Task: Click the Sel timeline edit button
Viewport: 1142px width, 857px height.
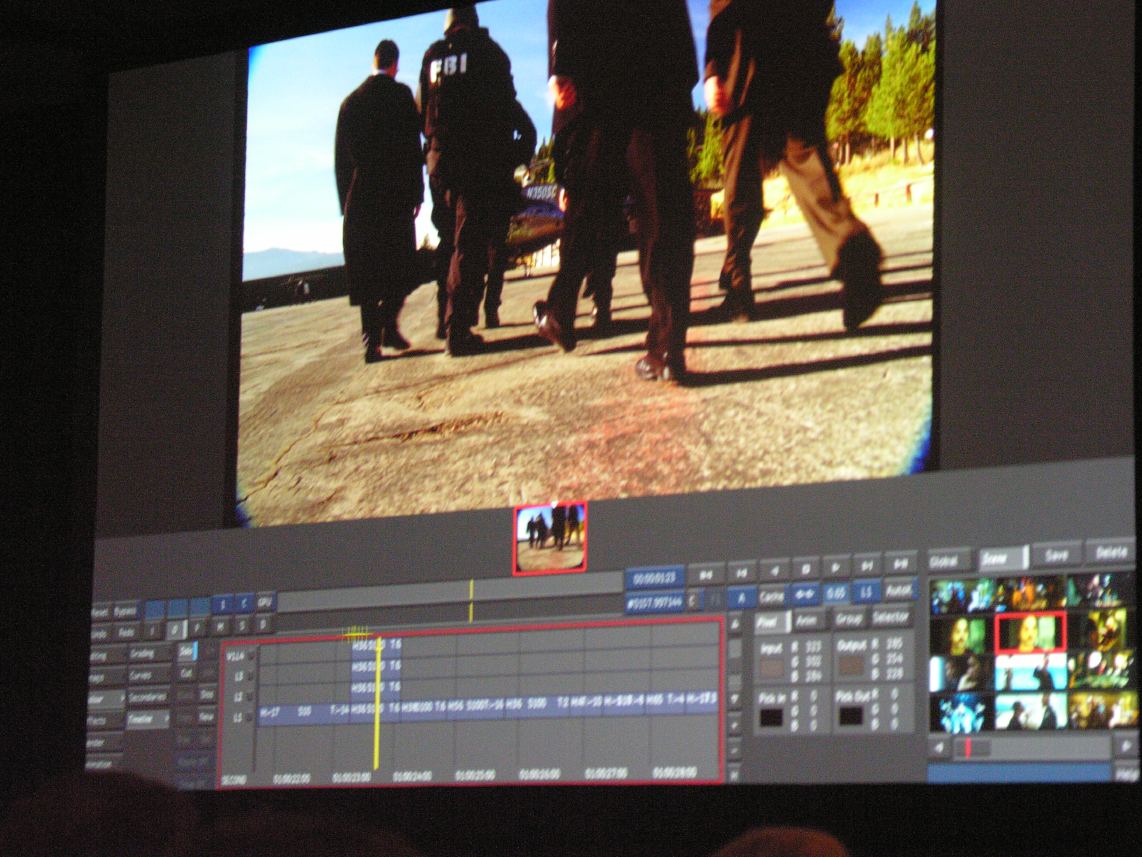Action: (x=187, y=652)
